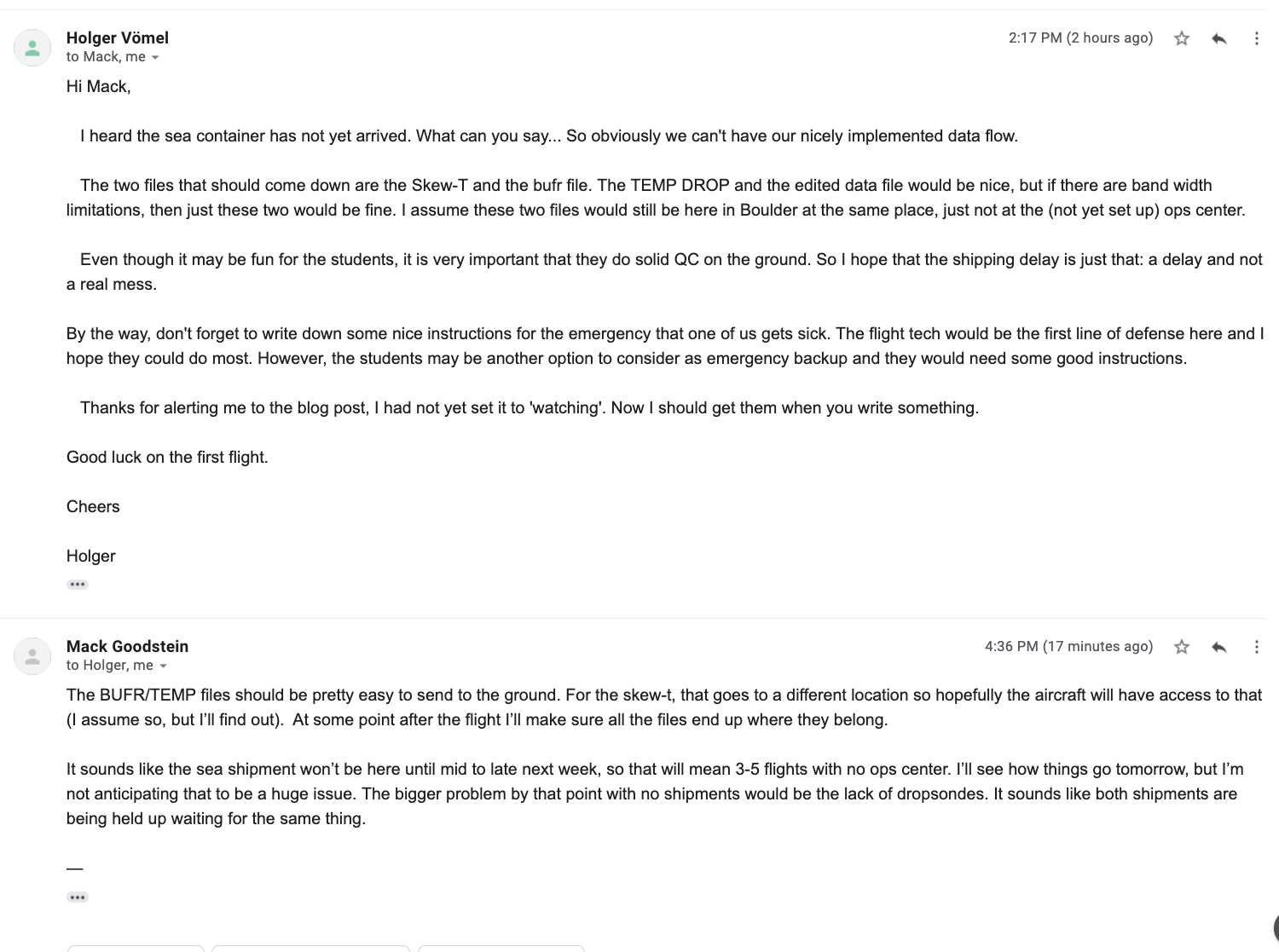Open more options menu for Holger's email
Screen dimensions: 1279x952
click(x=1256, y=38)
